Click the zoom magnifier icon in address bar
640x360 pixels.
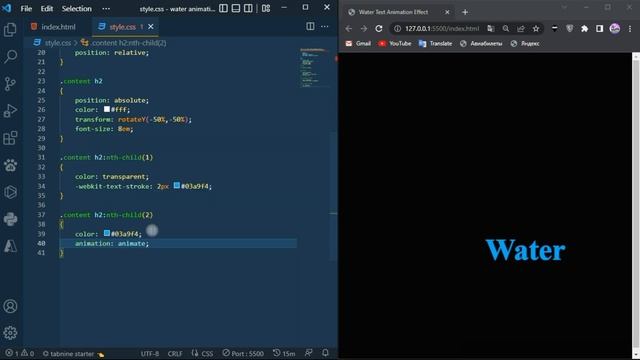[x=506, y=29]
